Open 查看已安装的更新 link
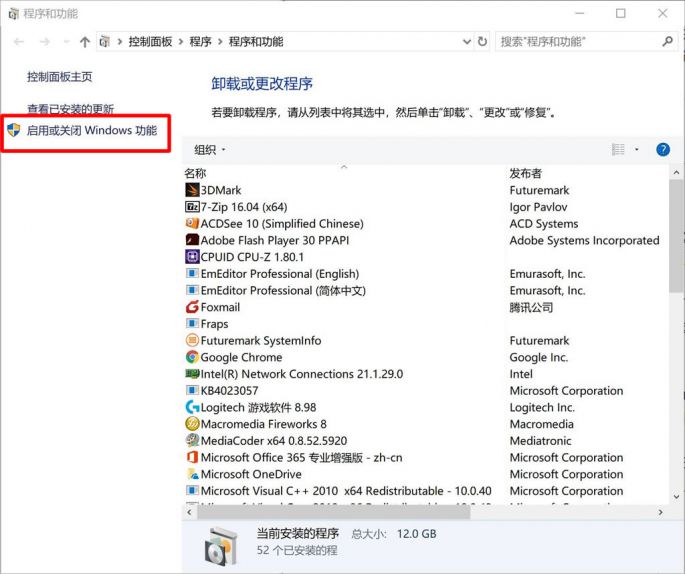This screenshot has width=685, height=574. 70,109
